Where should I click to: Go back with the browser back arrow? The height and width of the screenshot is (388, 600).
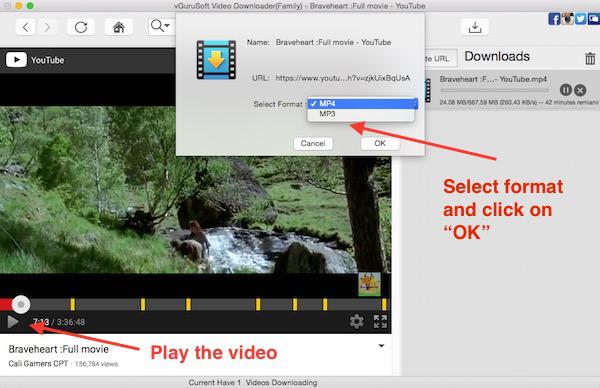[x=25, y=27]
